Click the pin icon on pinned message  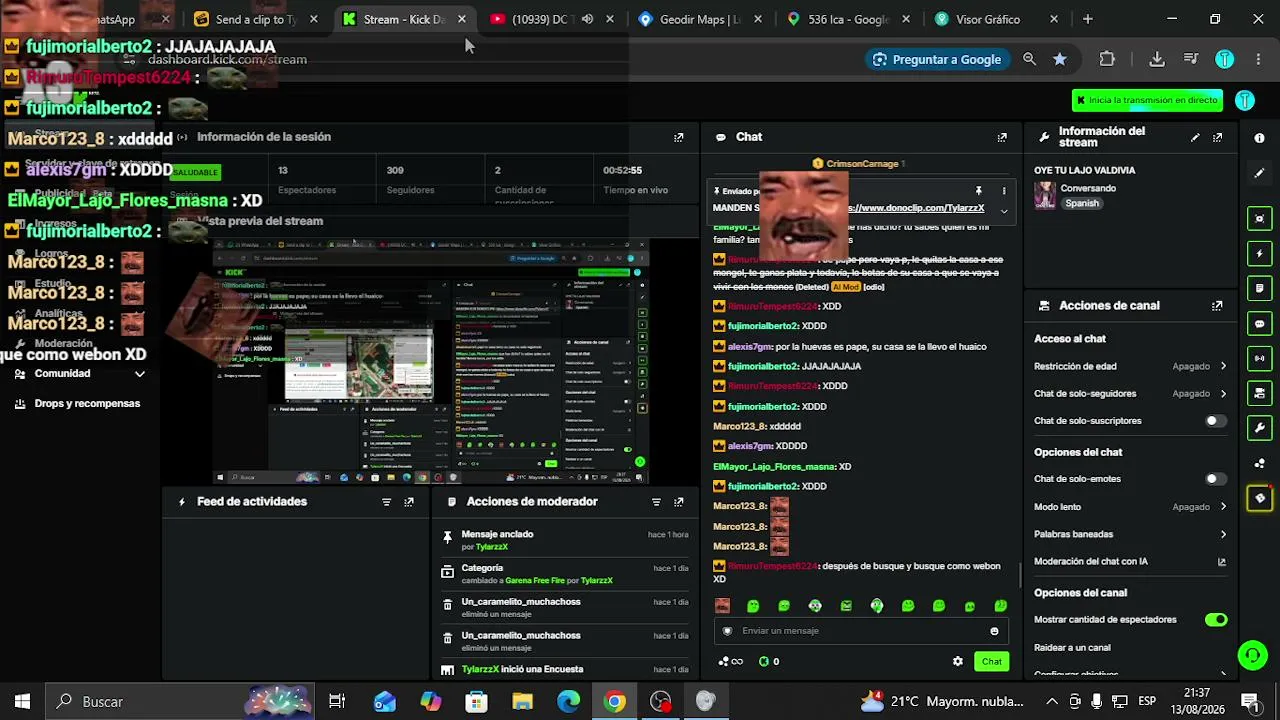tap(979, 190)
